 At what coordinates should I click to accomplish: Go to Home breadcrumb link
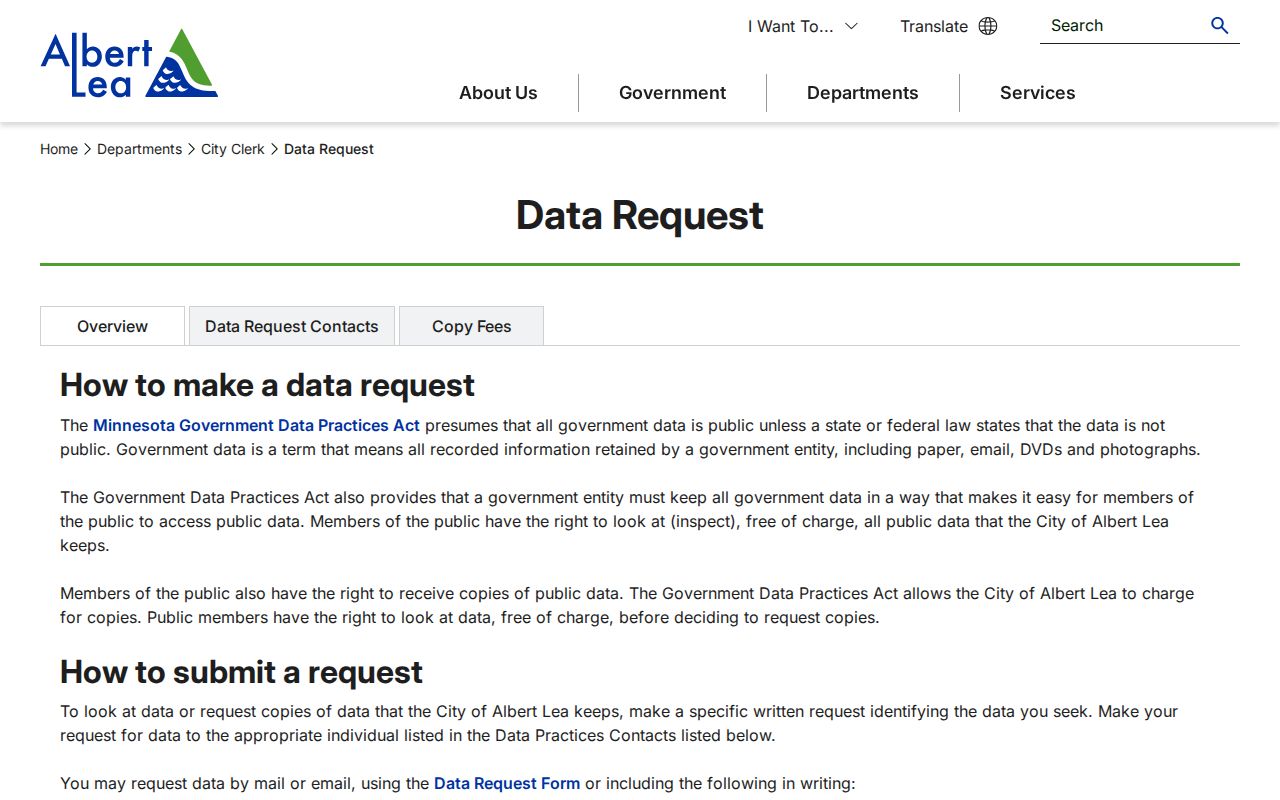59,149
